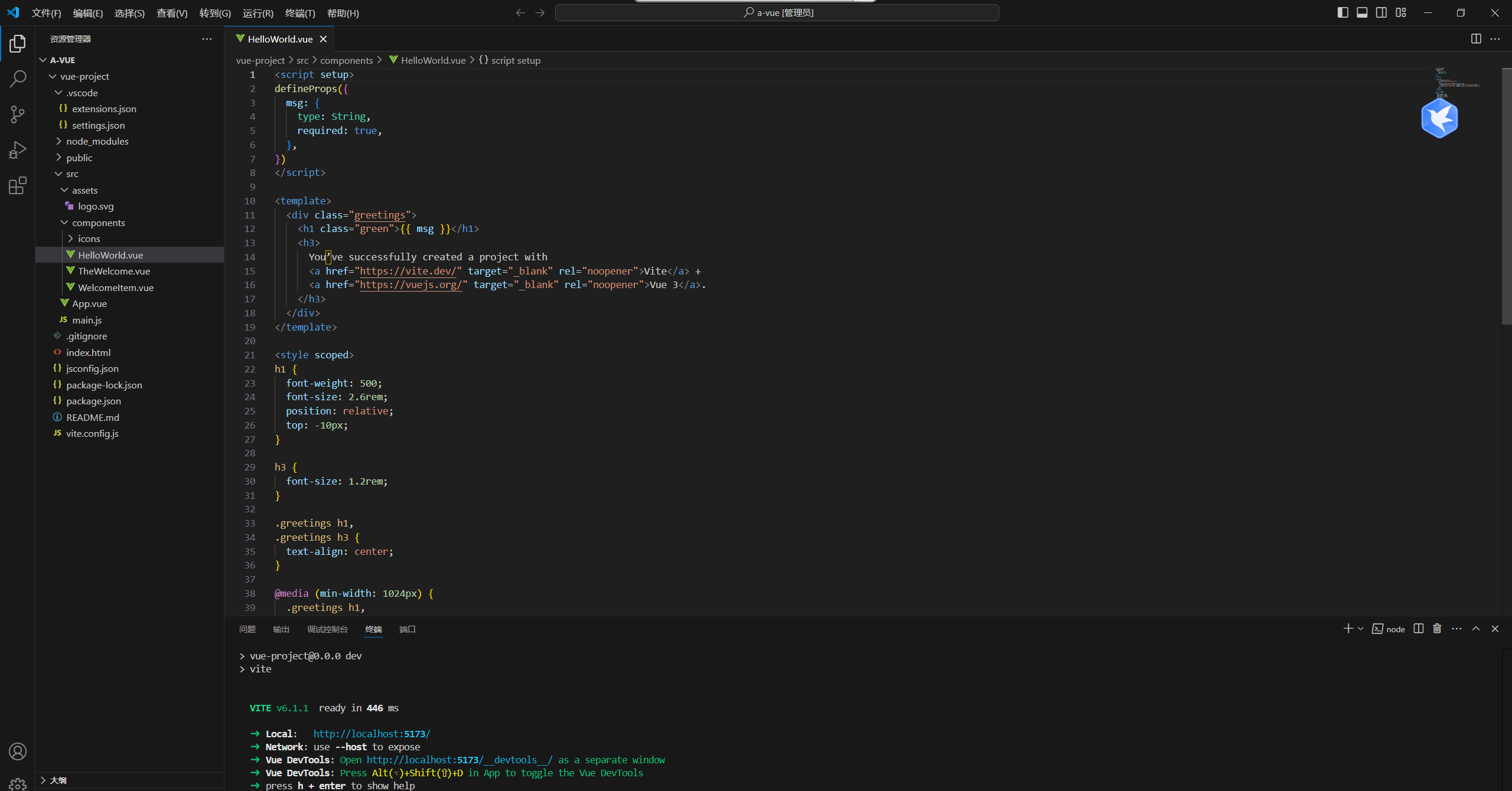Open the 选择(S) menu
1512x791 pixels.
(129, 13)
